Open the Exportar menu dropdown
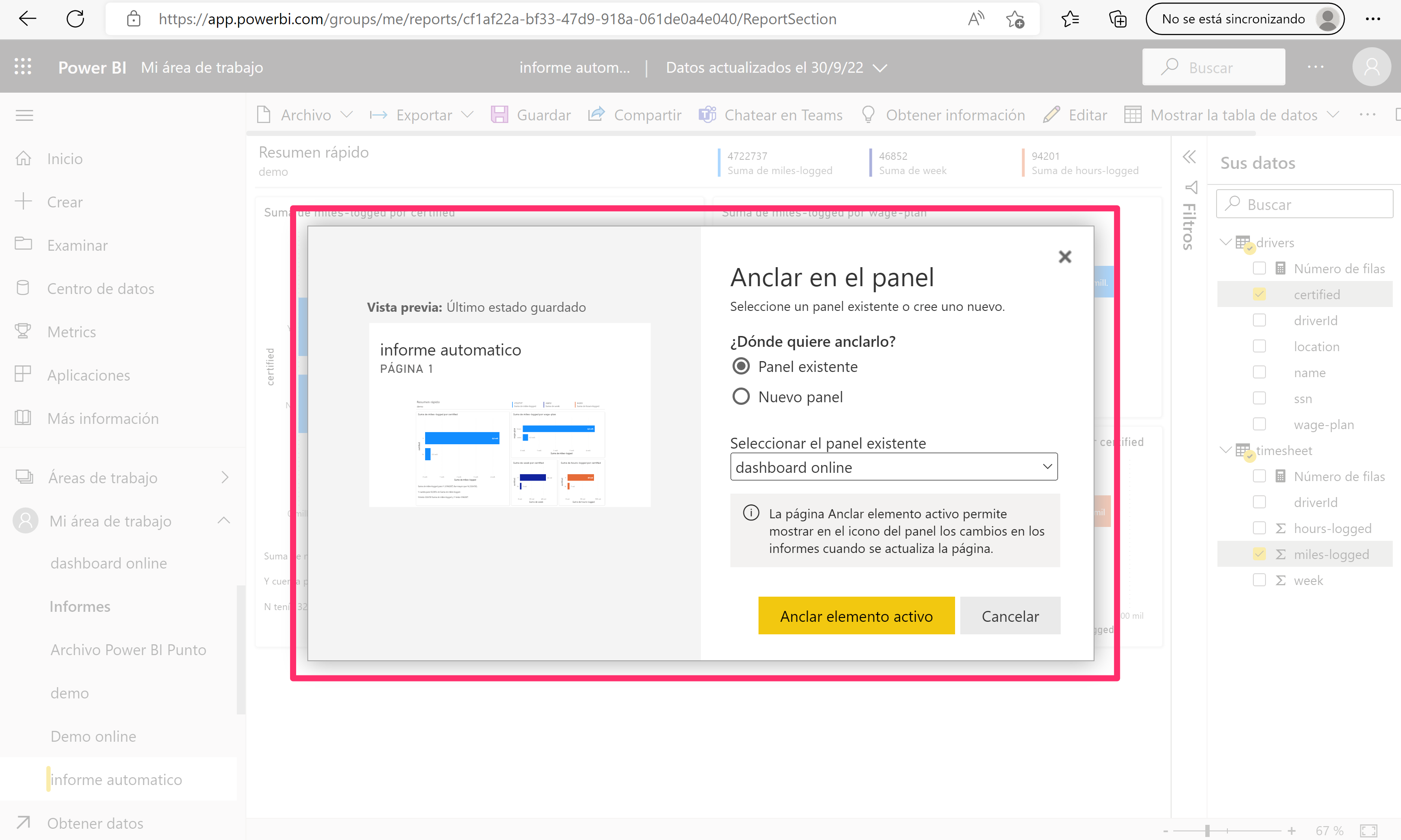The image size is (1401, 840). point(422,115)
